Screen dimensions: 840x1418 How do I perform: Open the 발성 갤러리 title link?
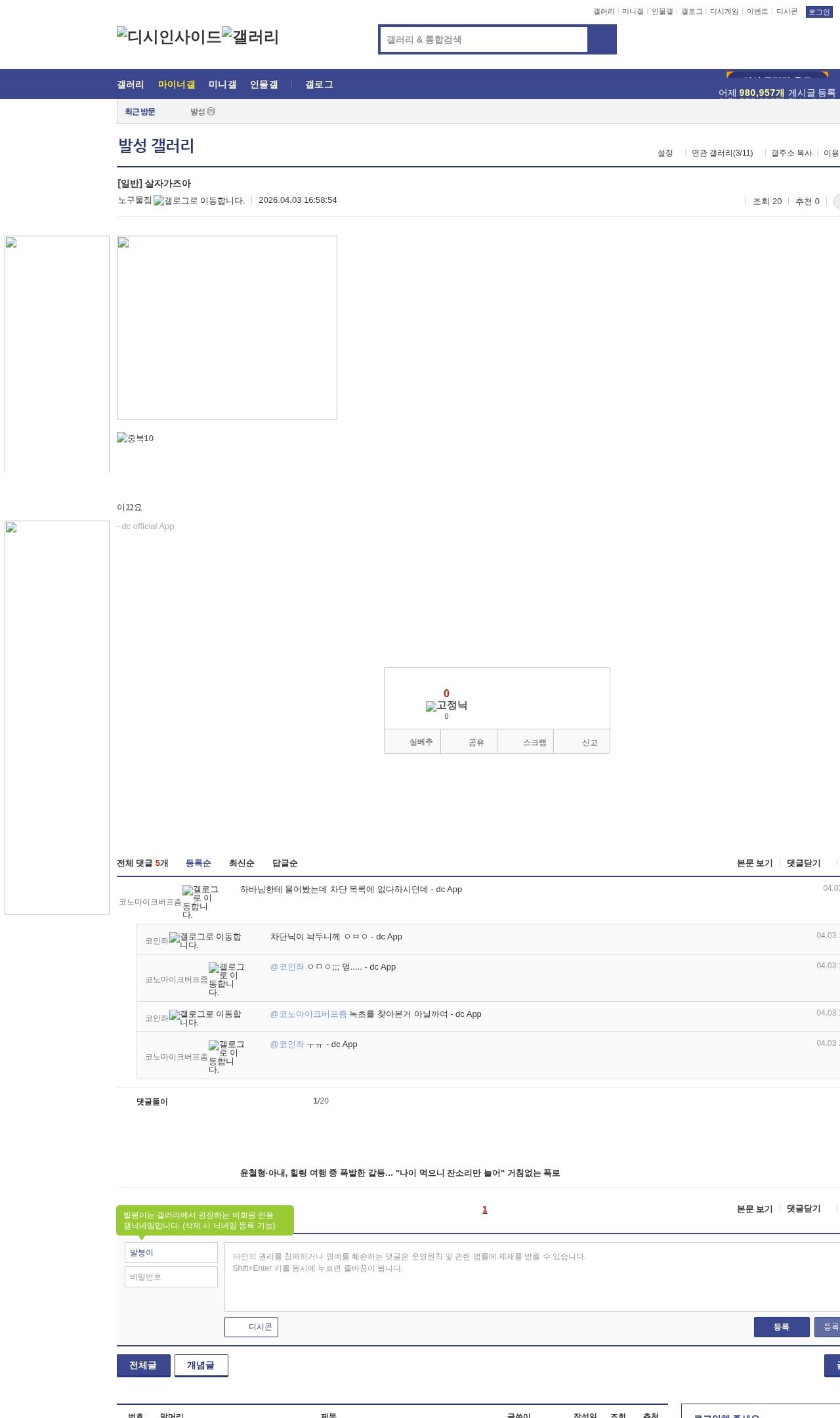tap(156, 146)
